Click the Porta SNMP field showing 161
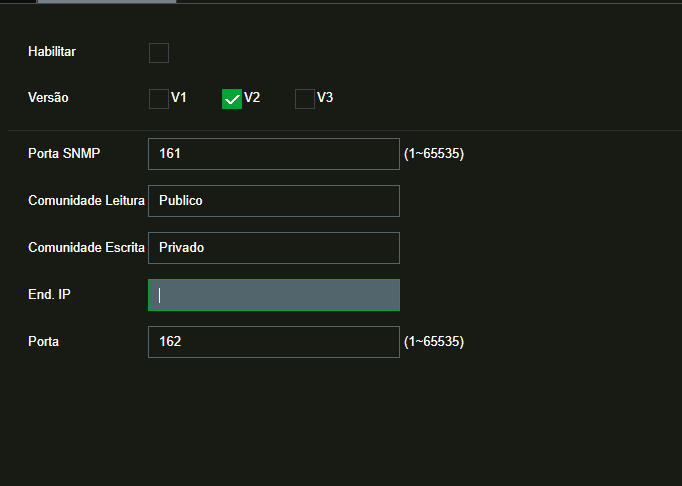 (x=273, y=154)
